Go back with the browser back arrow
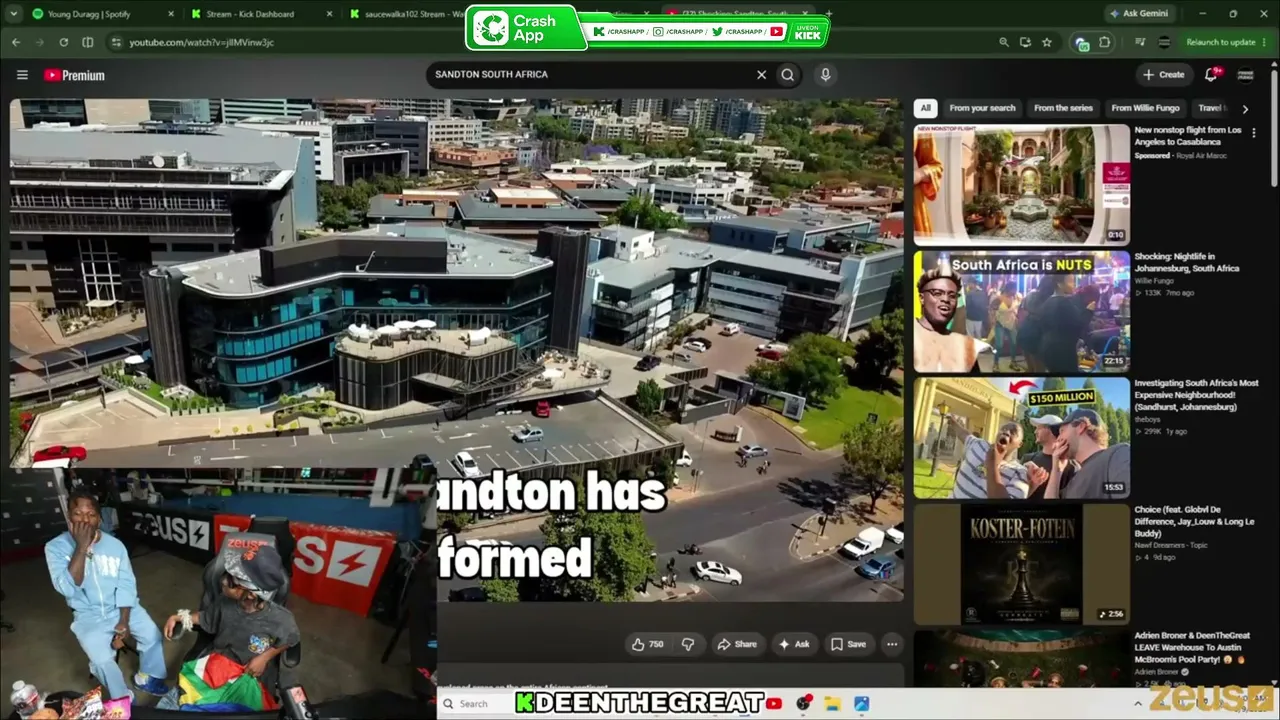 [x=16, y=42]
